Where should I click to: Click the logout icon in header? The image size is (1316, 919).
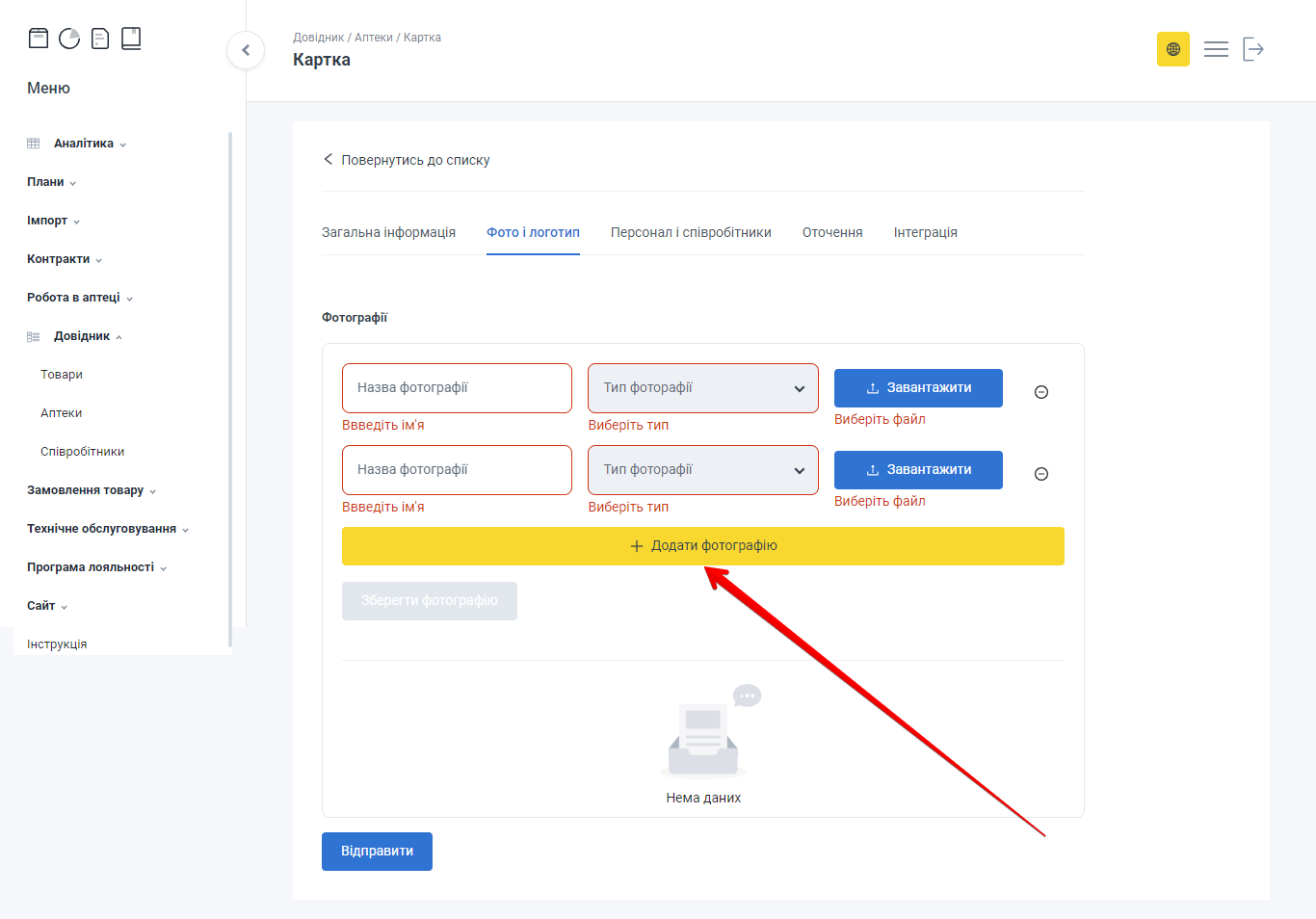click(x=1252, y=49)
